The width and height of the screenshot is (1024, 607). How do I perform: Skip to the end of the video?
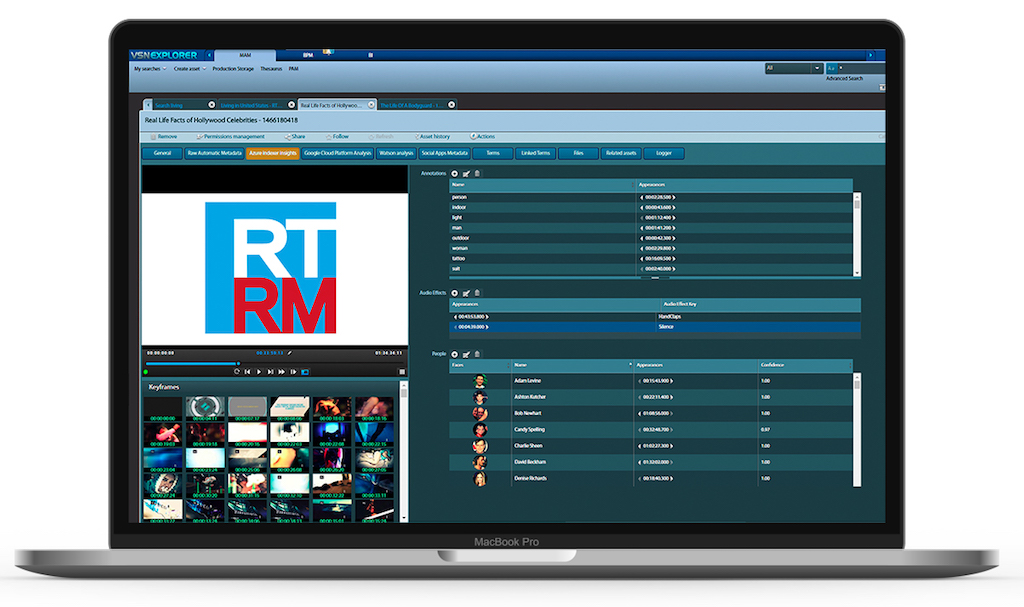[270, 372]
